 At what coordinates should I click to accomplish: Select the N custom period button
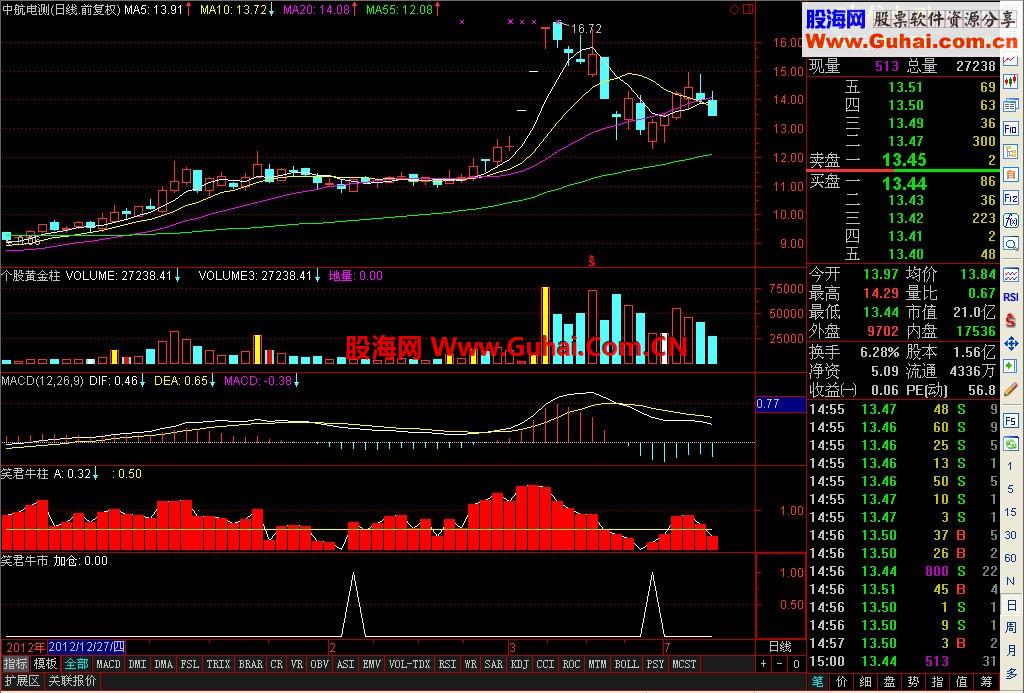(1011, 581)
